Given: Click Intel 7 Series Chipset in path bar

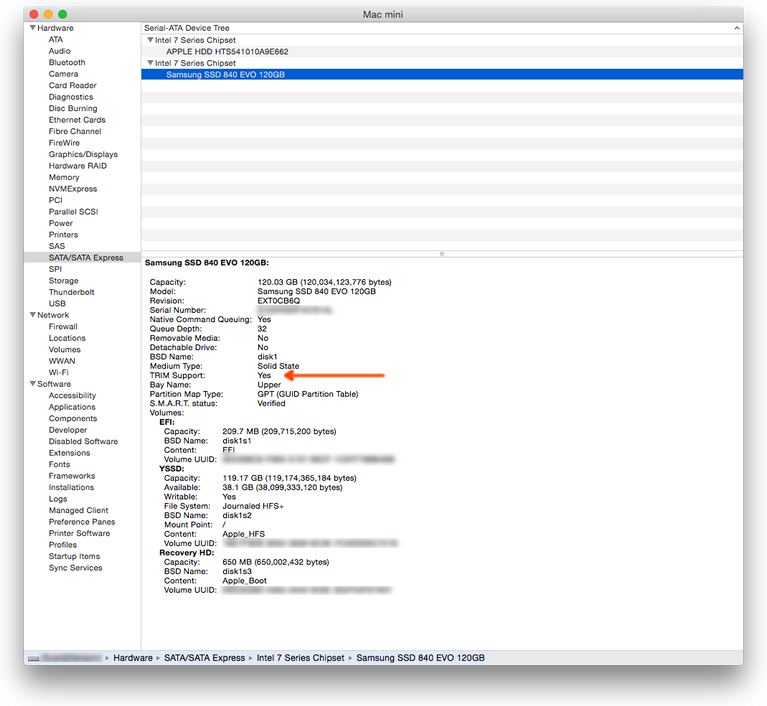Looking at the screenshot, I should click(x=300, y=658).
